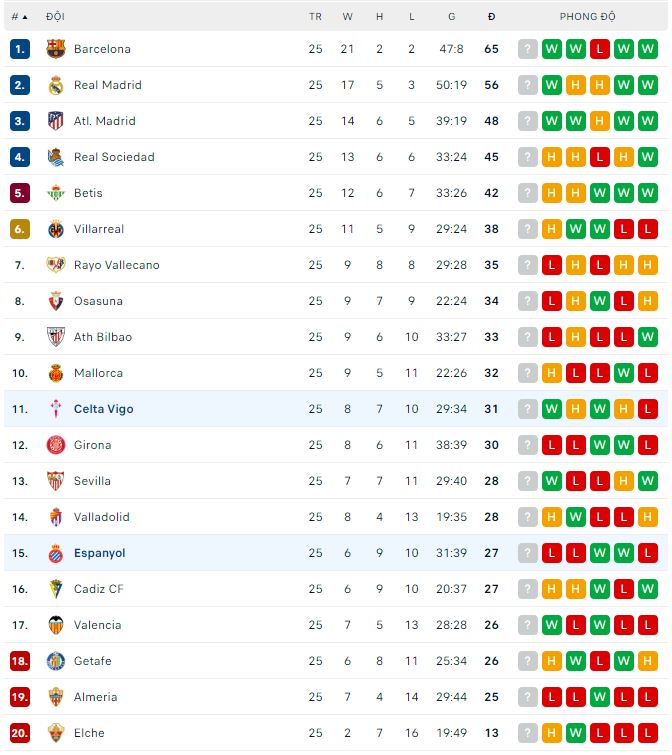The width and height of the screenshot is (672, 755).
Task: Click the Real Madrid club crest
Action: [56, 85]
